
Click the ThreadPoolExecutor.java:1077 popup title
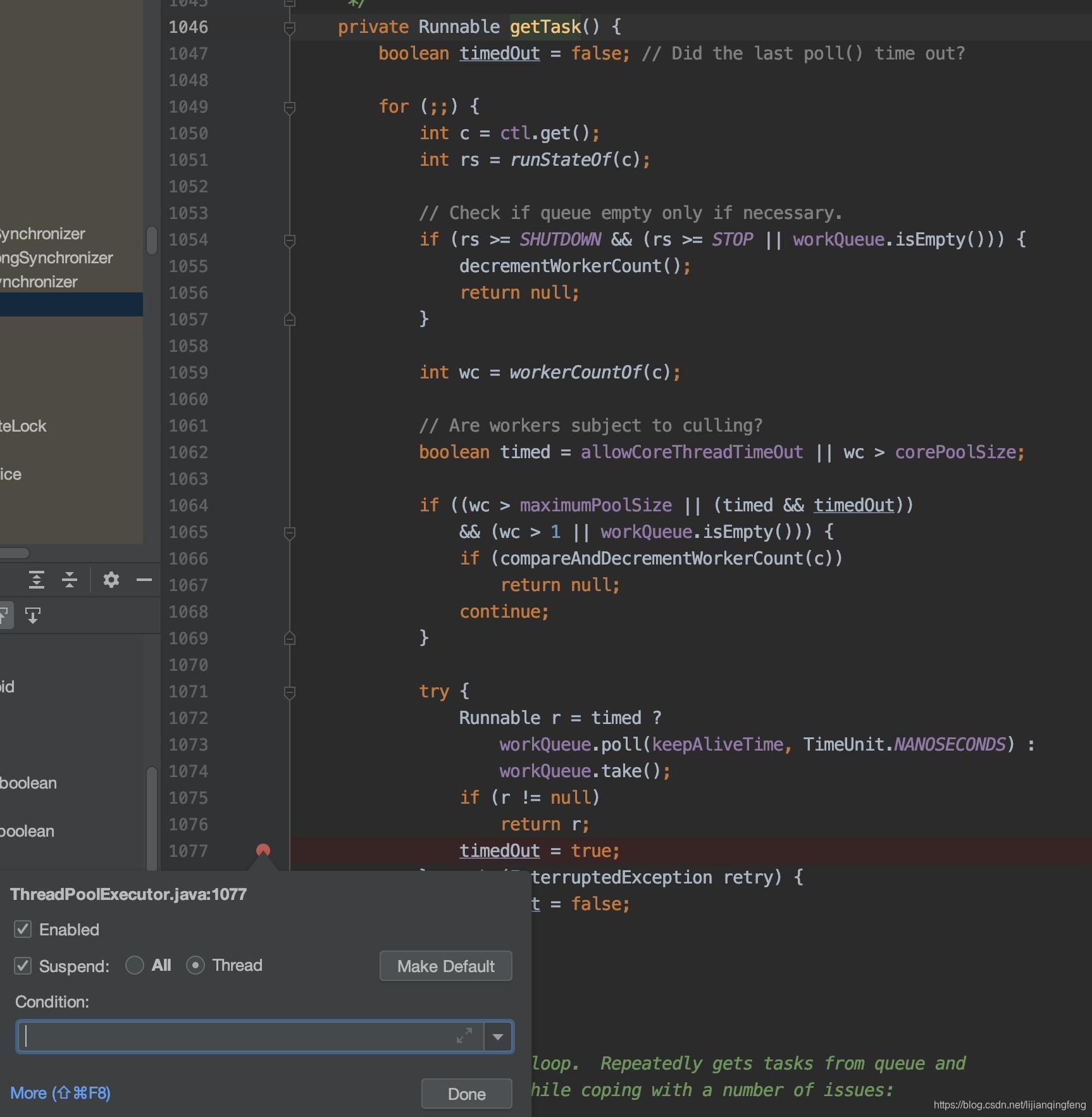point(128,894)
